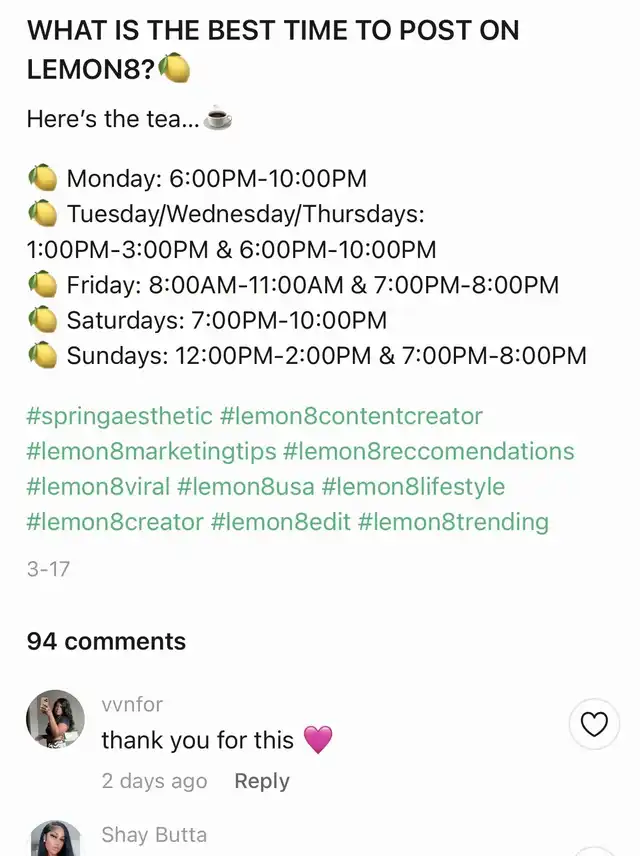Click the vvnfor username
Image resolution: width=640 pixels, height=856 pixels.
point(132,704)
